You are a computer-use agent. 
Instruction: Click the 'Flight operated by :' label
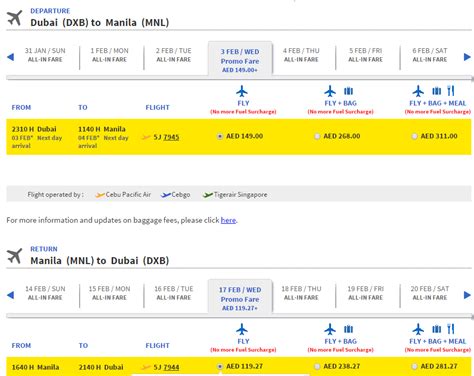click(x=56, y=195)
